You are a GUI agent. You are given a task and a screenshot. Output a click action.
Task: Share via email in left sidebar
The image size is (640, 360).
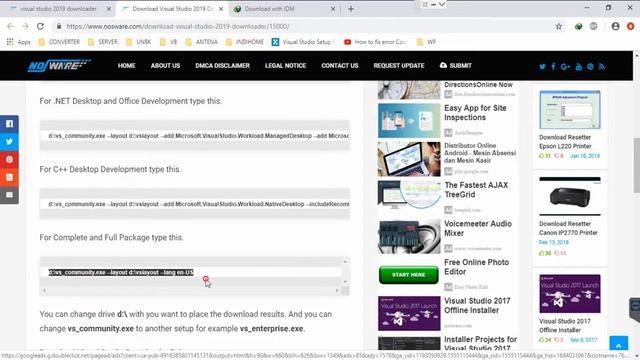(9, 195)
